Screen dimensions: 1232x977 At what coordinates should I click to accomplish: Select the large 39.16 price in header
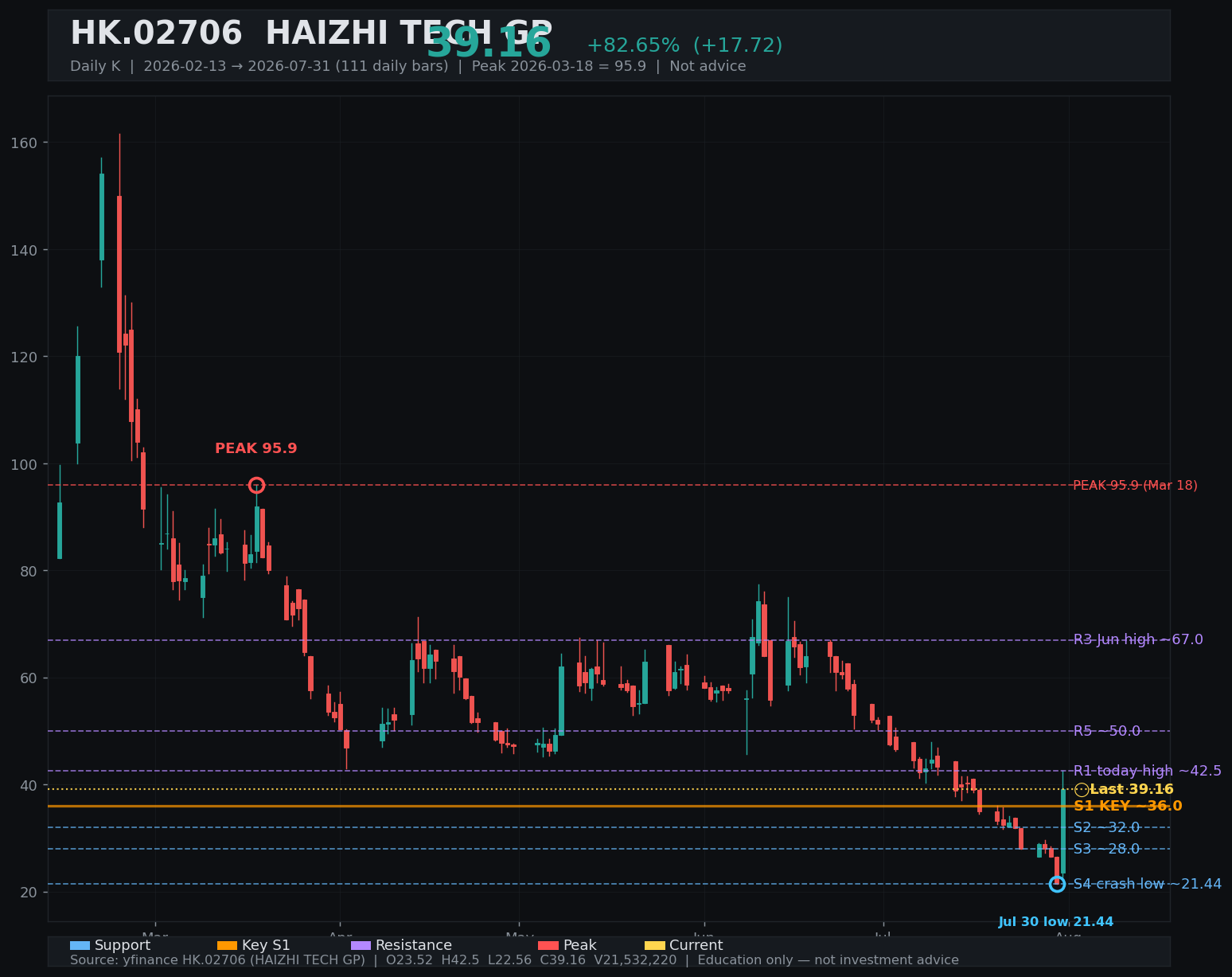click(489, 44)
